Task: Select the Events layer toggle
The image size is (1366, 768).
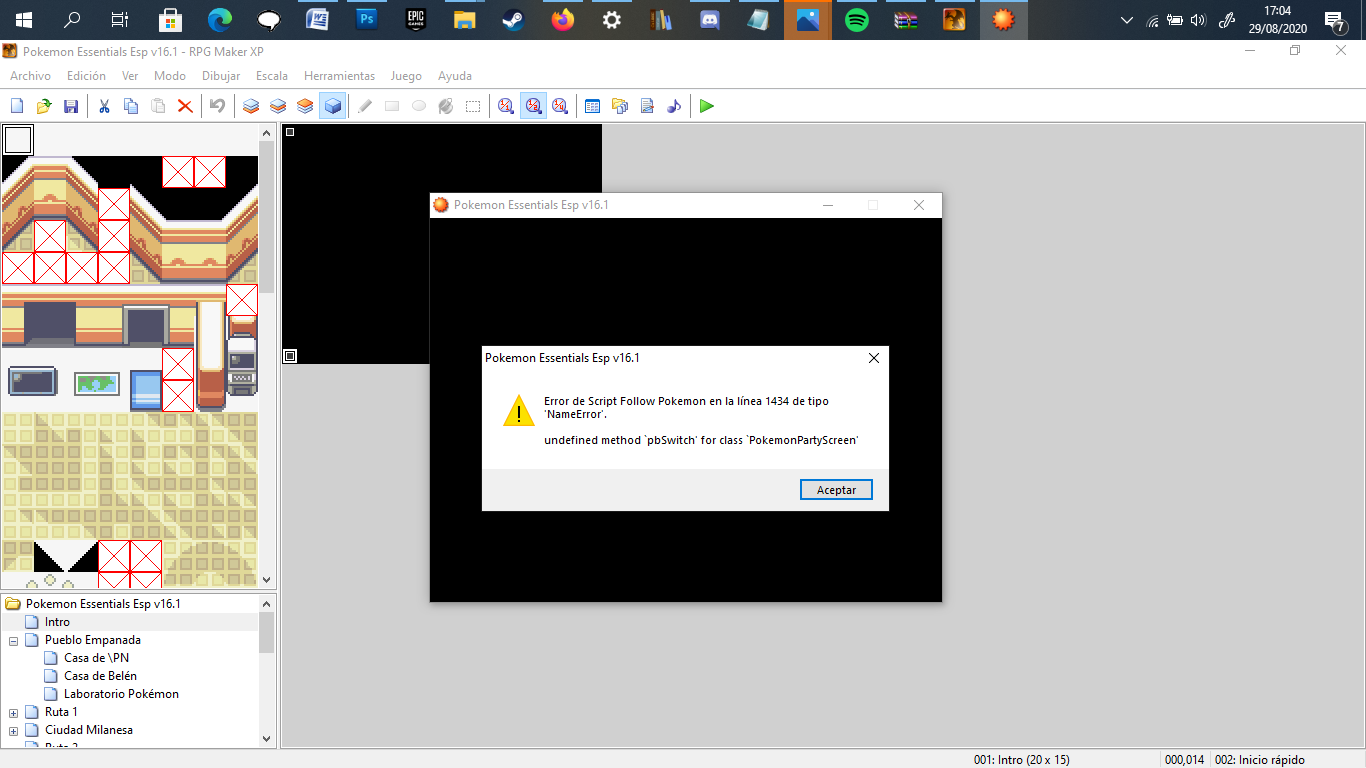Action: [333, 106]
